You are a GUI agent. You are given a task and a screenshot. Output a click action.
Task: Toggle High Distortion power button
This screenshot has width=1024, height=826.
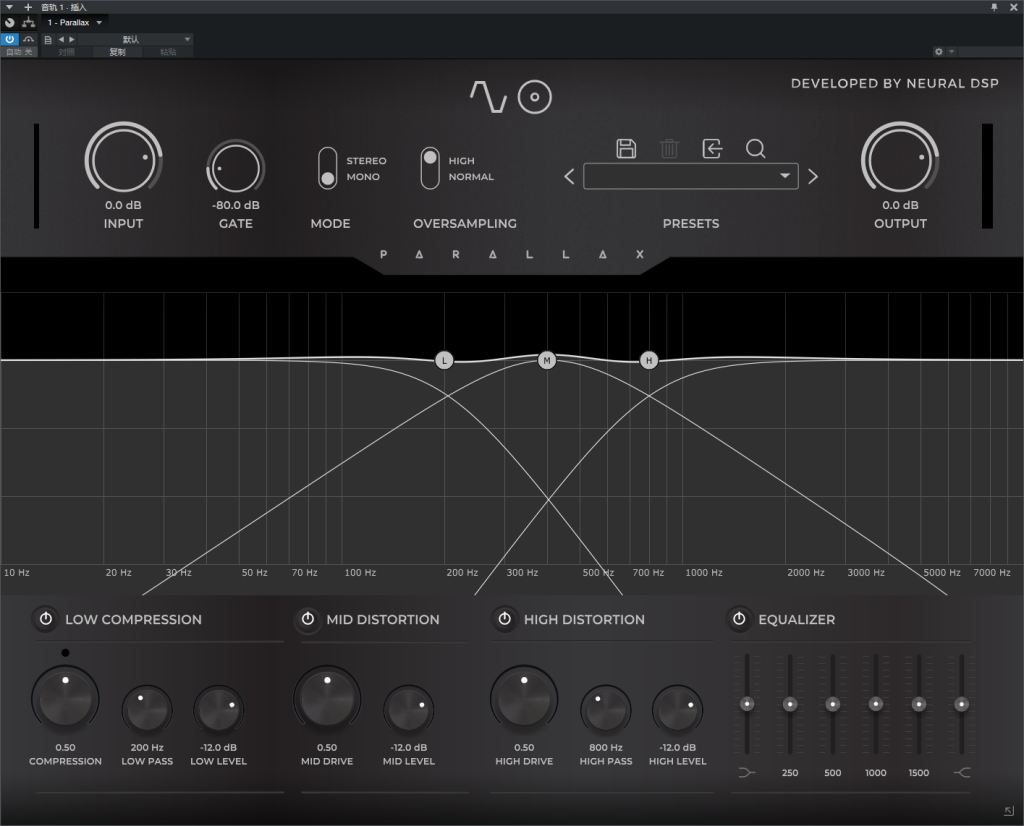click(x=505, y=619)
